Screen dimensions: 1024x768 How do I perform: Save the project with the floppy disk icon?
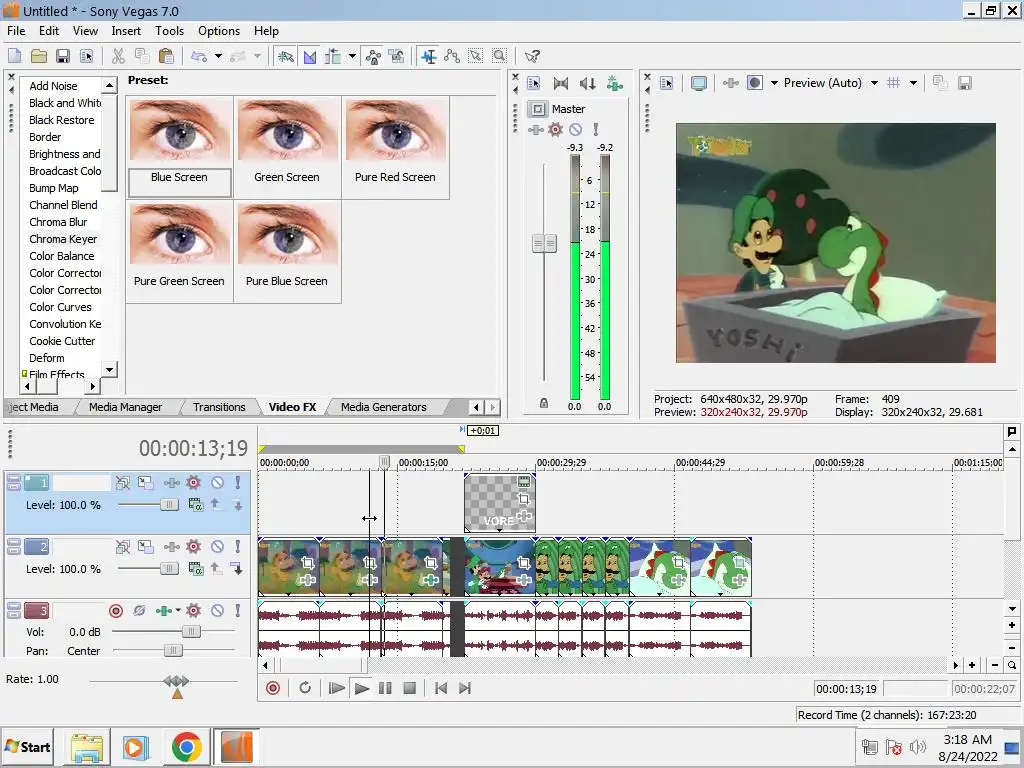click(x=63, y=56)
